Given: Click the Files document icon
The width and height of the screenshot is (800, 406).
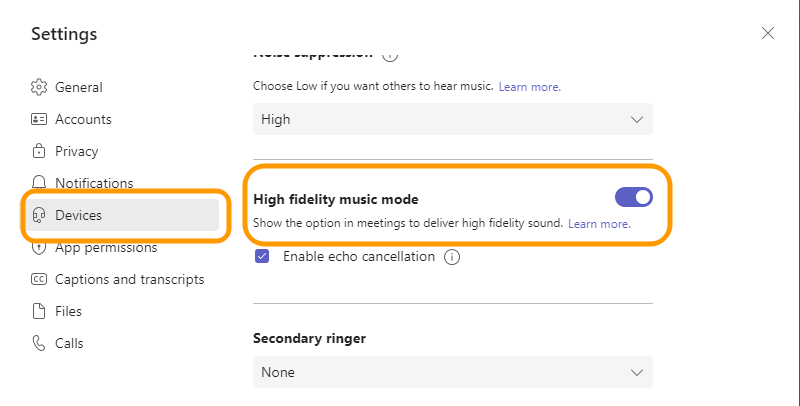Looking at the screenshot, I should point(39,311).
